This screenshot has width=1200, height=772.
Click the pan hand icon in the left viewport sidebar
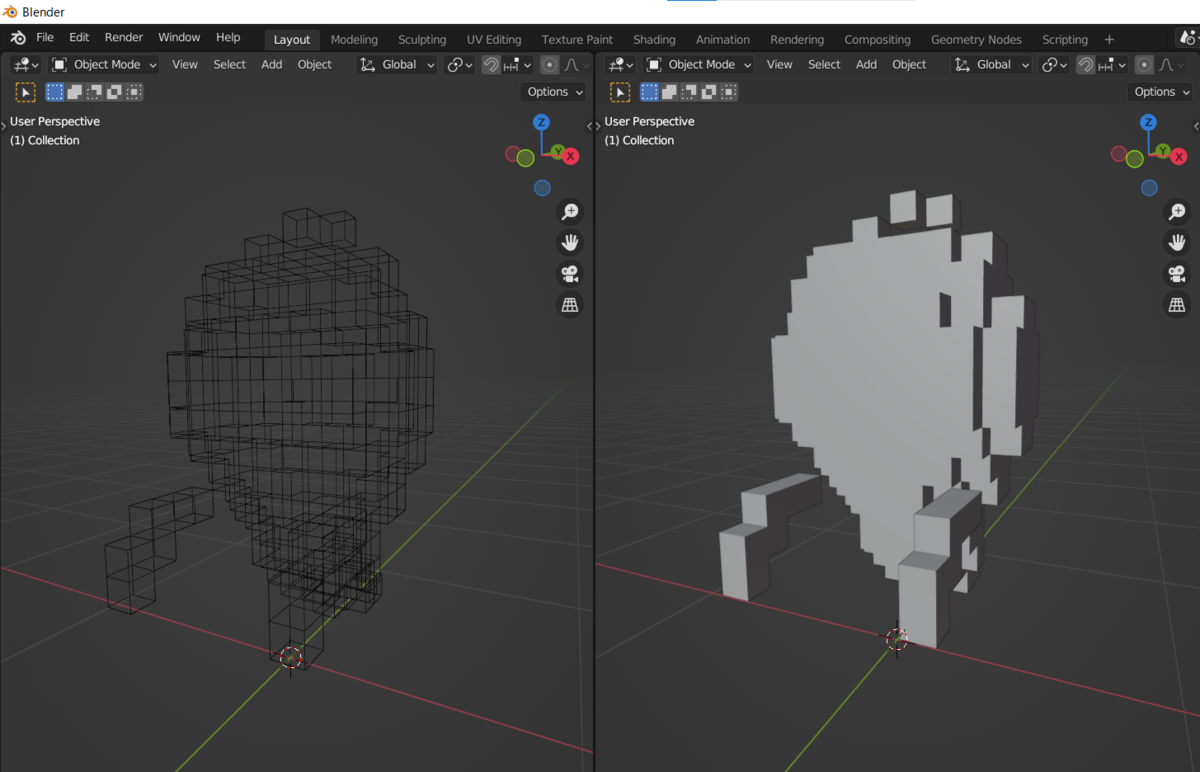tap(570, 242)
